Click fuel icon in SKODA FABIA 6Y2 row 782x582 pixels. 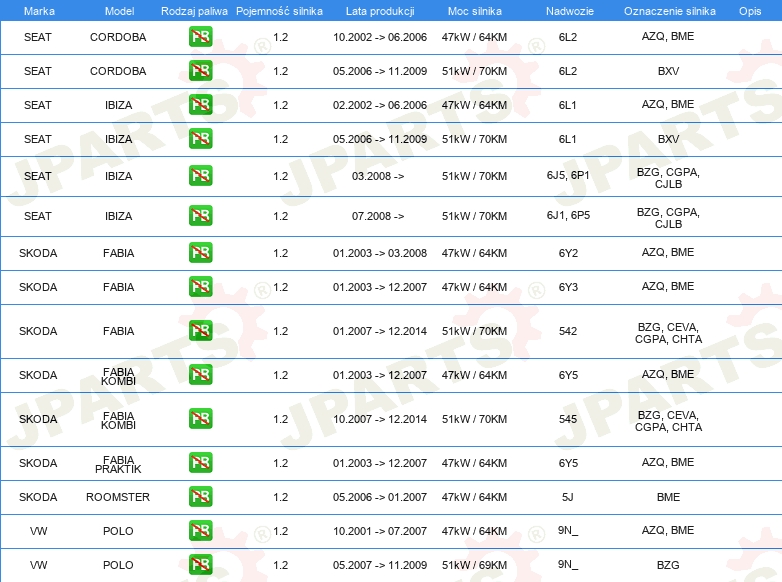[x=200, y=253]
